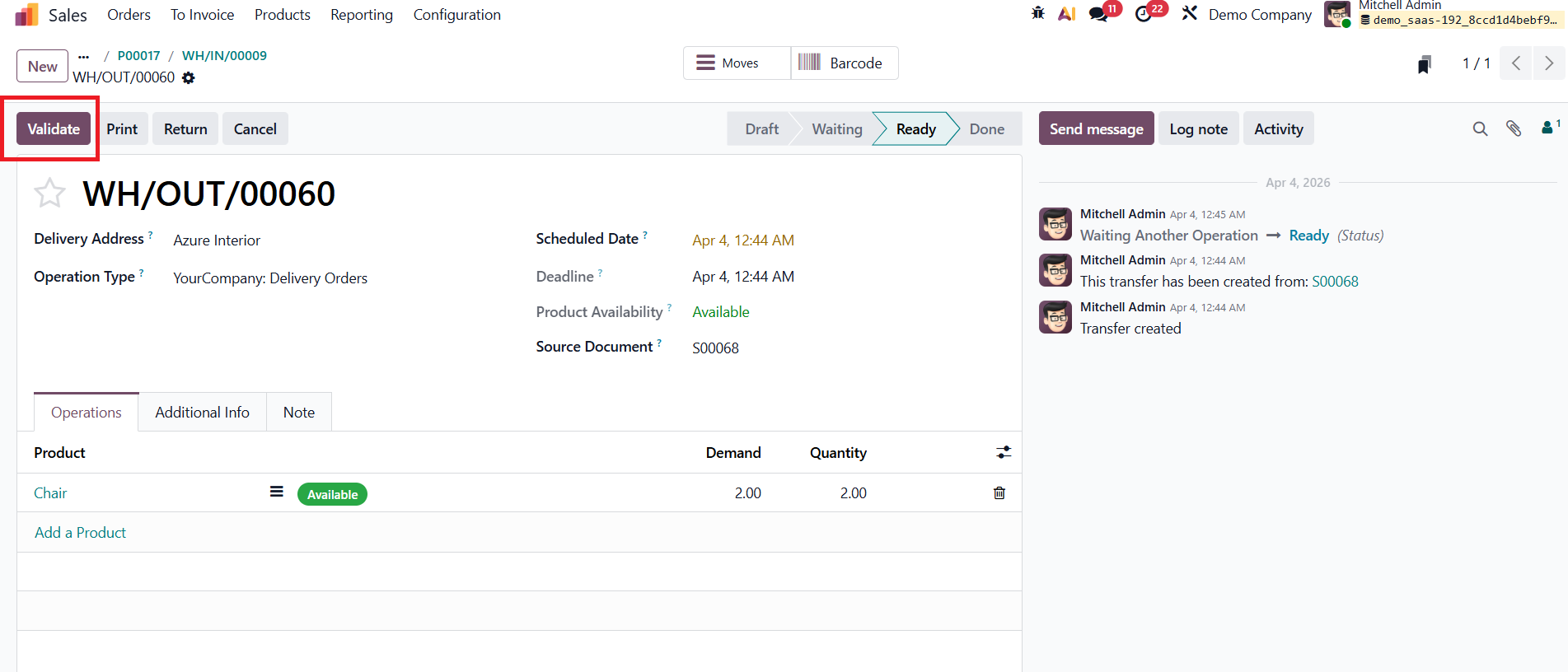1568x672 pixels.
Task: Toggle the bookmark icon near the pager
Action: point(1424,64)
